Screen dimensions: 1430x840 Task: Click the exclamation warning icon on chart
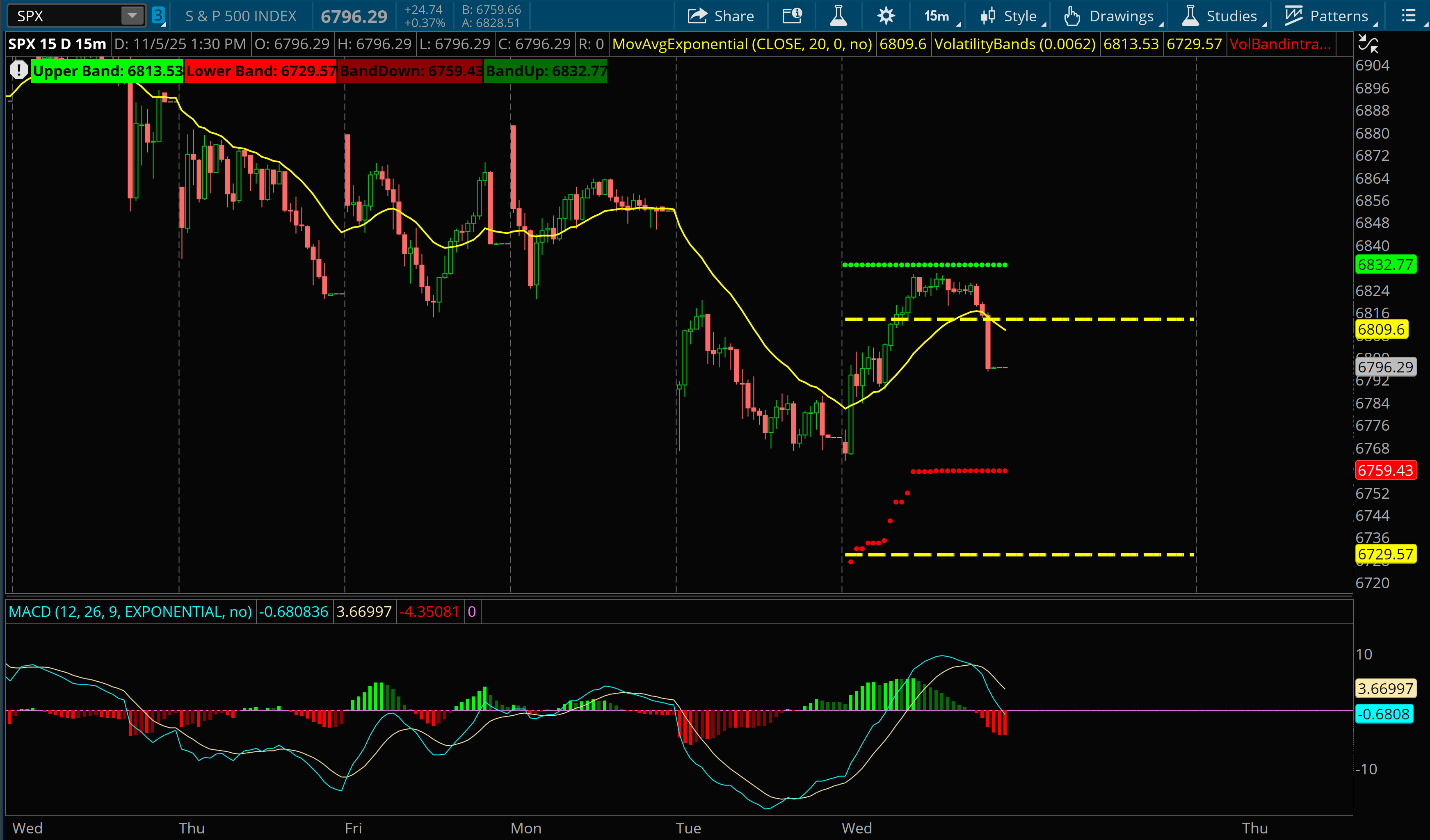tap(19, 71)
